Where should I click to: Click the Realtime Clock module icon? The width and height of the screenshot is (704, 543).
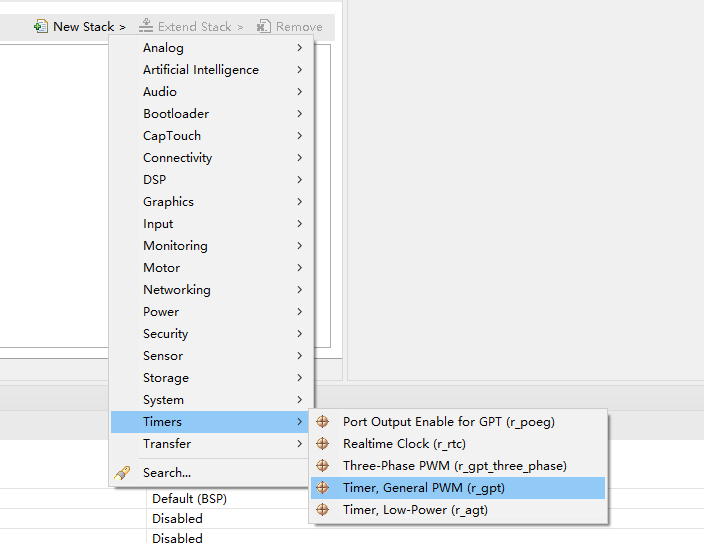coord(322,444)
